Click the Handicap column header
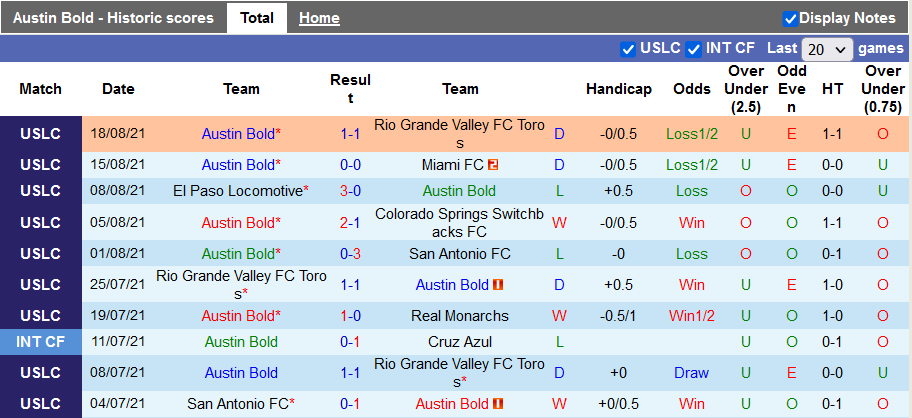This screenshot has height=418, width=912. click(x=619, y=89)
